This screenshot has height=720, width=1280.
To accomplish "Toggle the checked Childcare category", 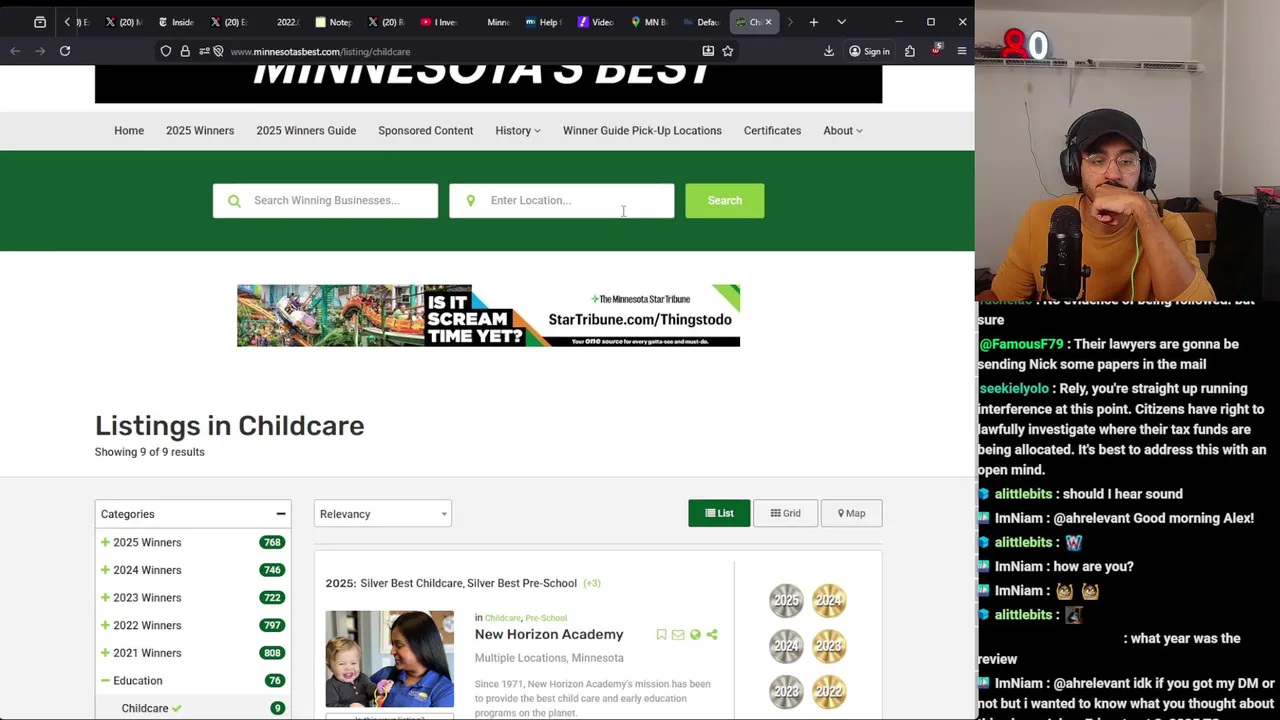I will [x=152, y=708].
